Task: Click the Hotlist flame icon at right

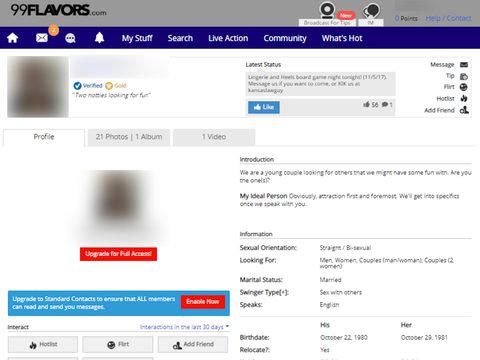Action: (464, 98)
